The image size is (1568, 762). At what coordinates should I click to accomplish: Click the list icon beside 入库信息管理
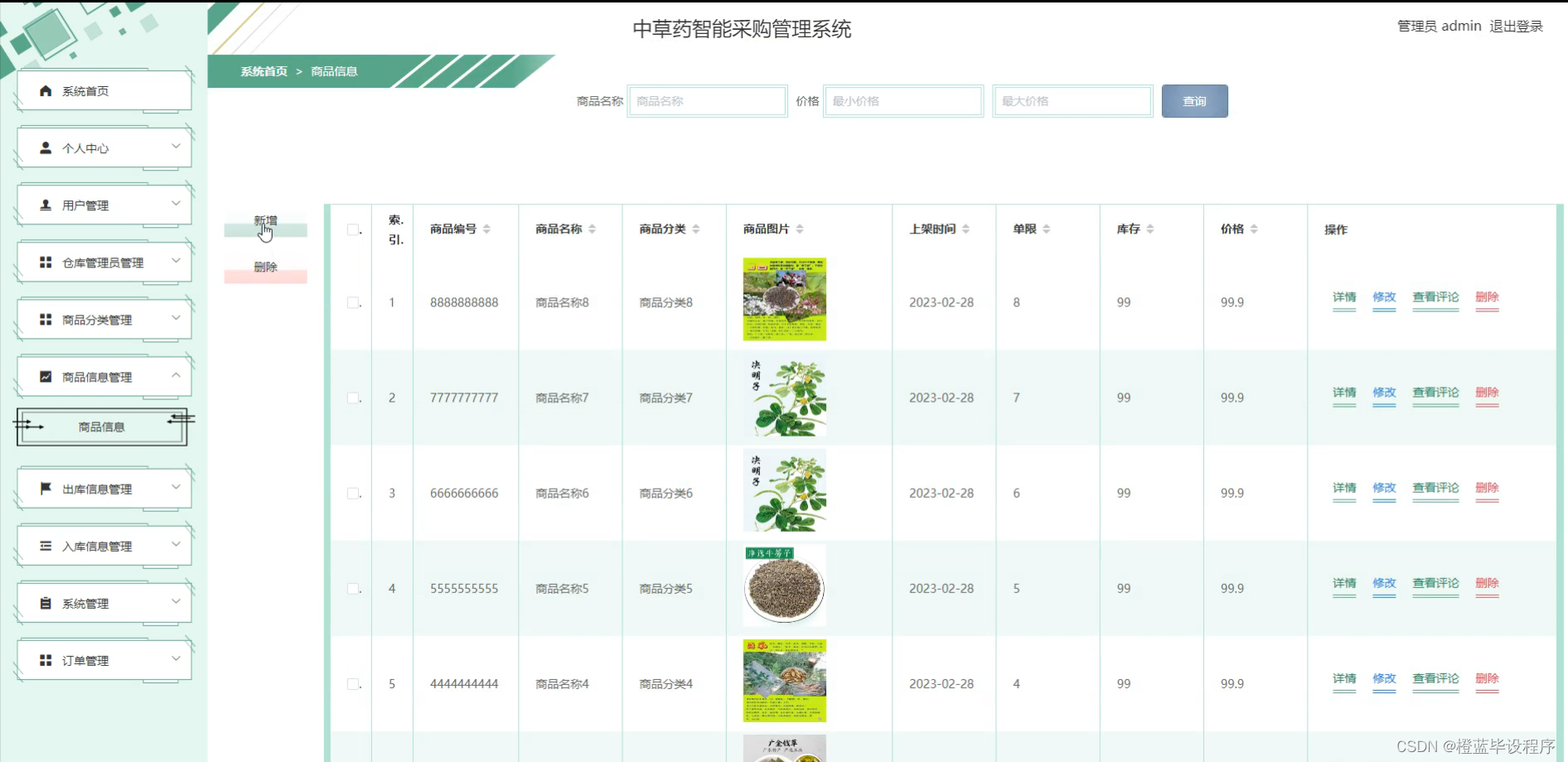(46, 546)
